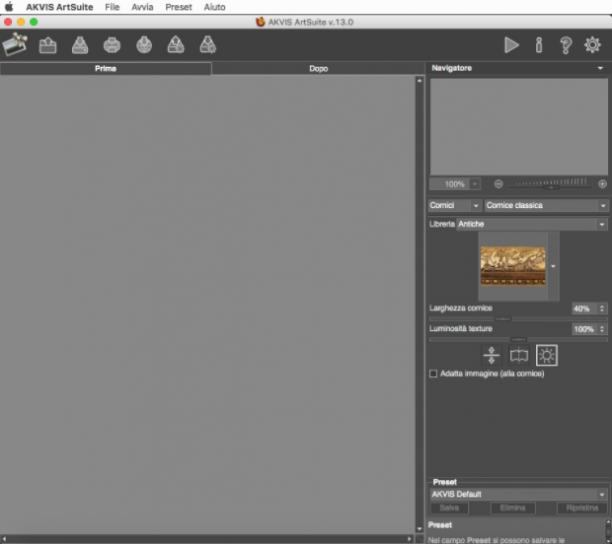612x544 pixels.
Task: Click the horizontal scrollbar right arrow
Action: [x=409, y=539]
